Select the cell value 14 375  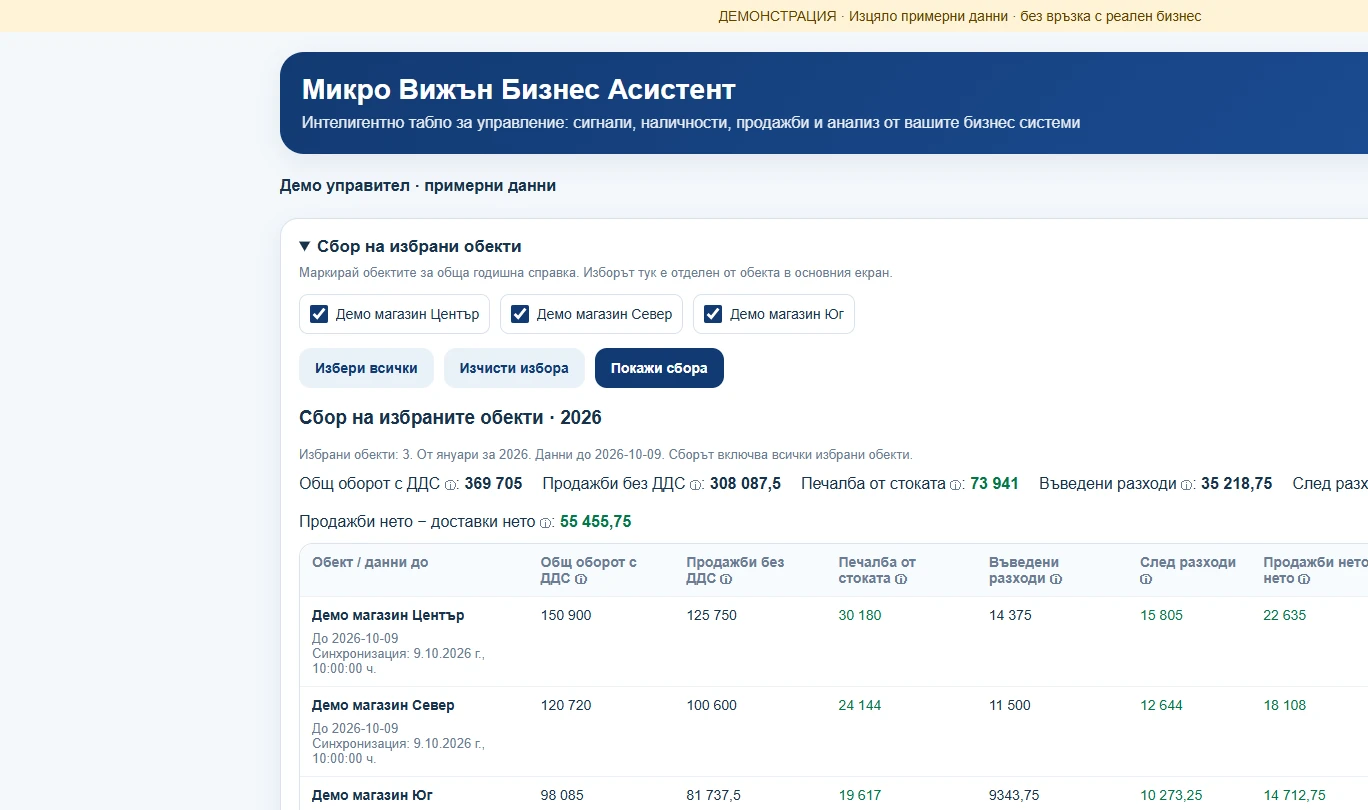pyautogui.click(x=1010, y=615)
